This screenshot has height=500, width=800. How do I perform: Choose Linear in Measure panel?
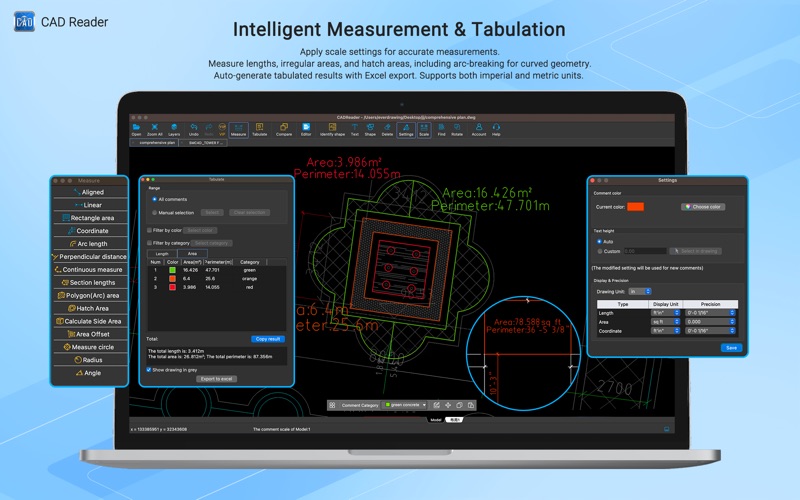click(x=89, y=205)
